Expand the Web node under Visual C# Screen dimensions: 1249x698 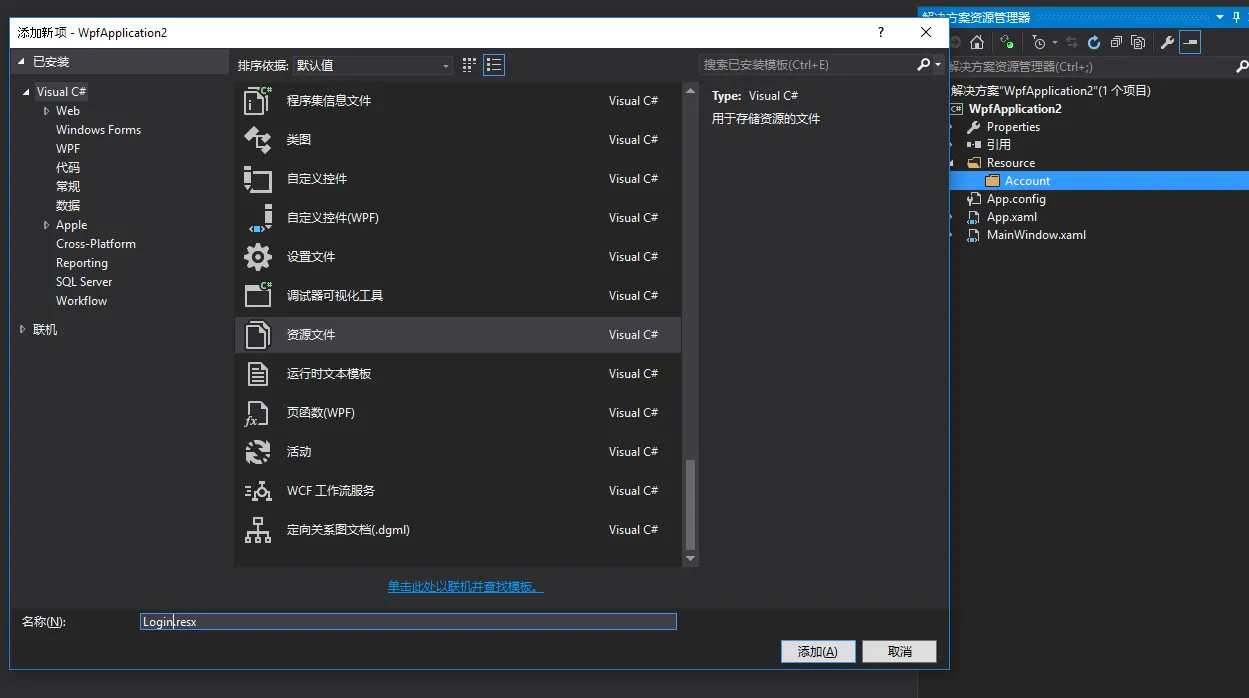pos(46,111)
